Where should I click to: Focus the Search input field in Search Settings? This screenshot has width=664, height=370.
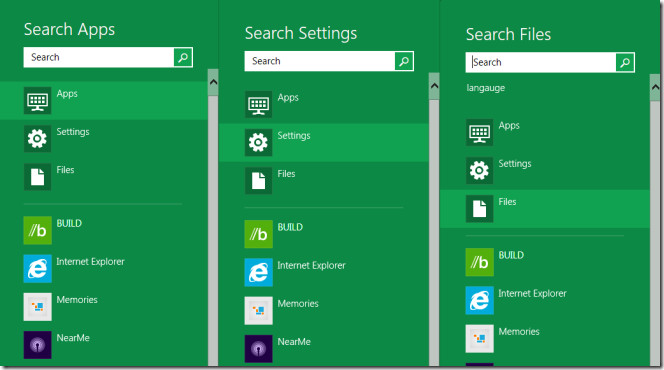320,61
